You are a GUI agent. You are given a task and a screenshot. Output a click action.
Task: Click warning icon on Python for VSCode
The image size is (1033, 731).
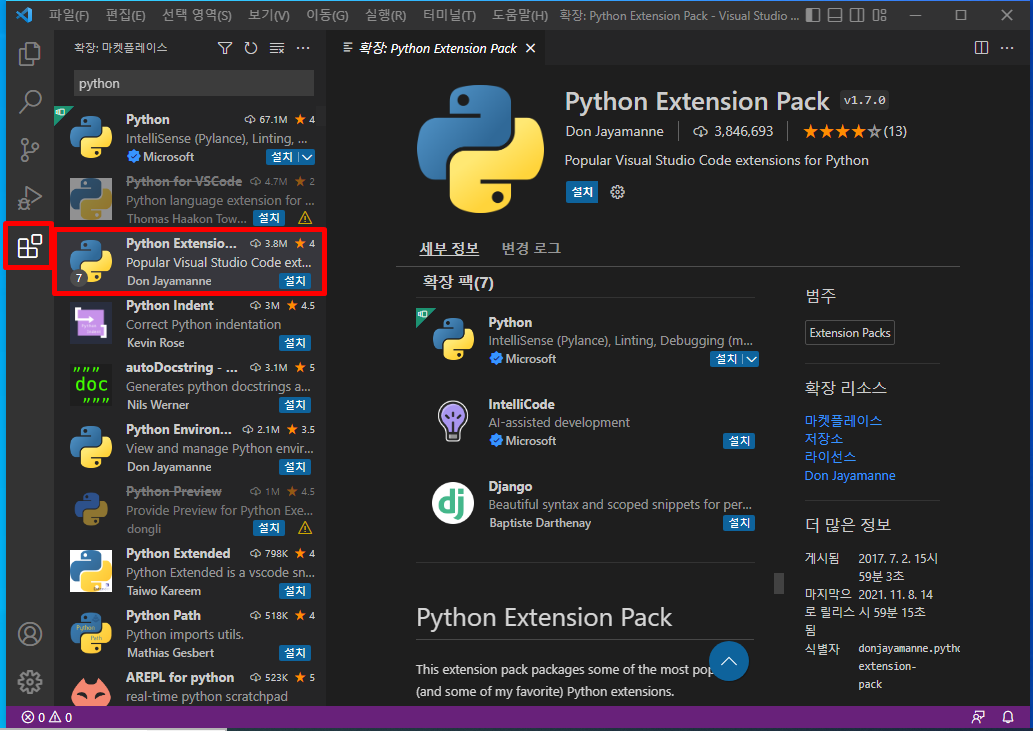tap(305, 218)
